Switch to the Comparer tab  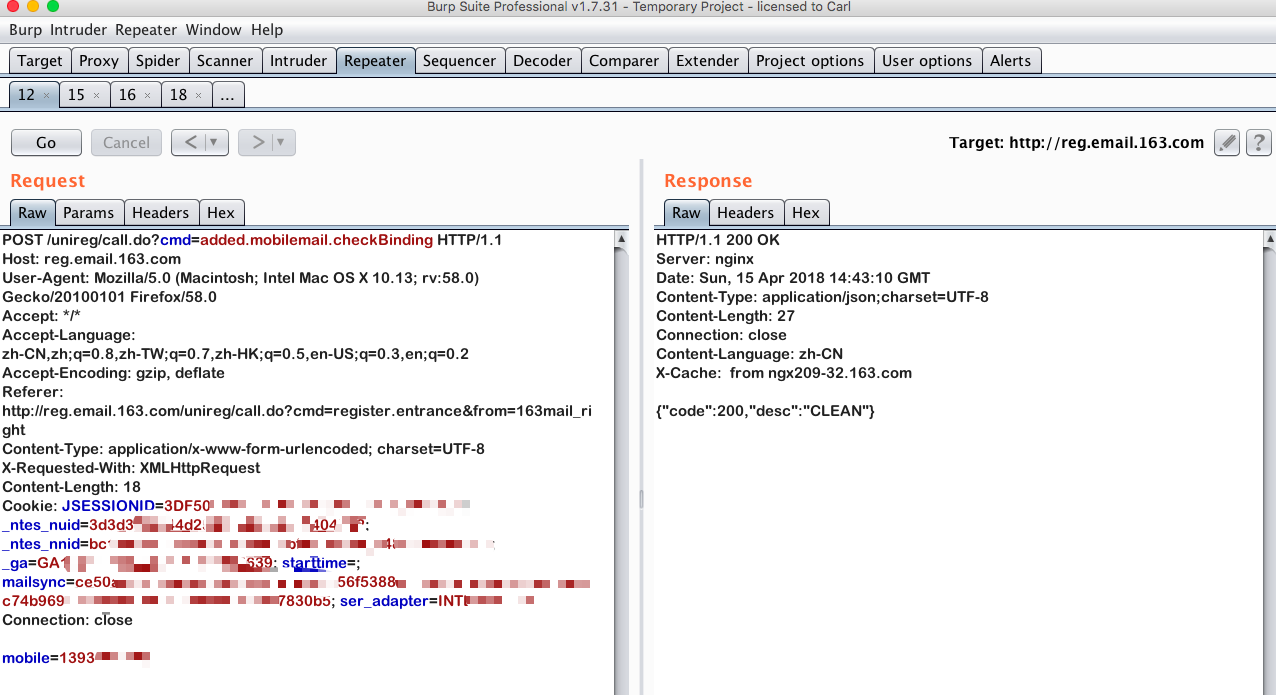tap(624, 61)
